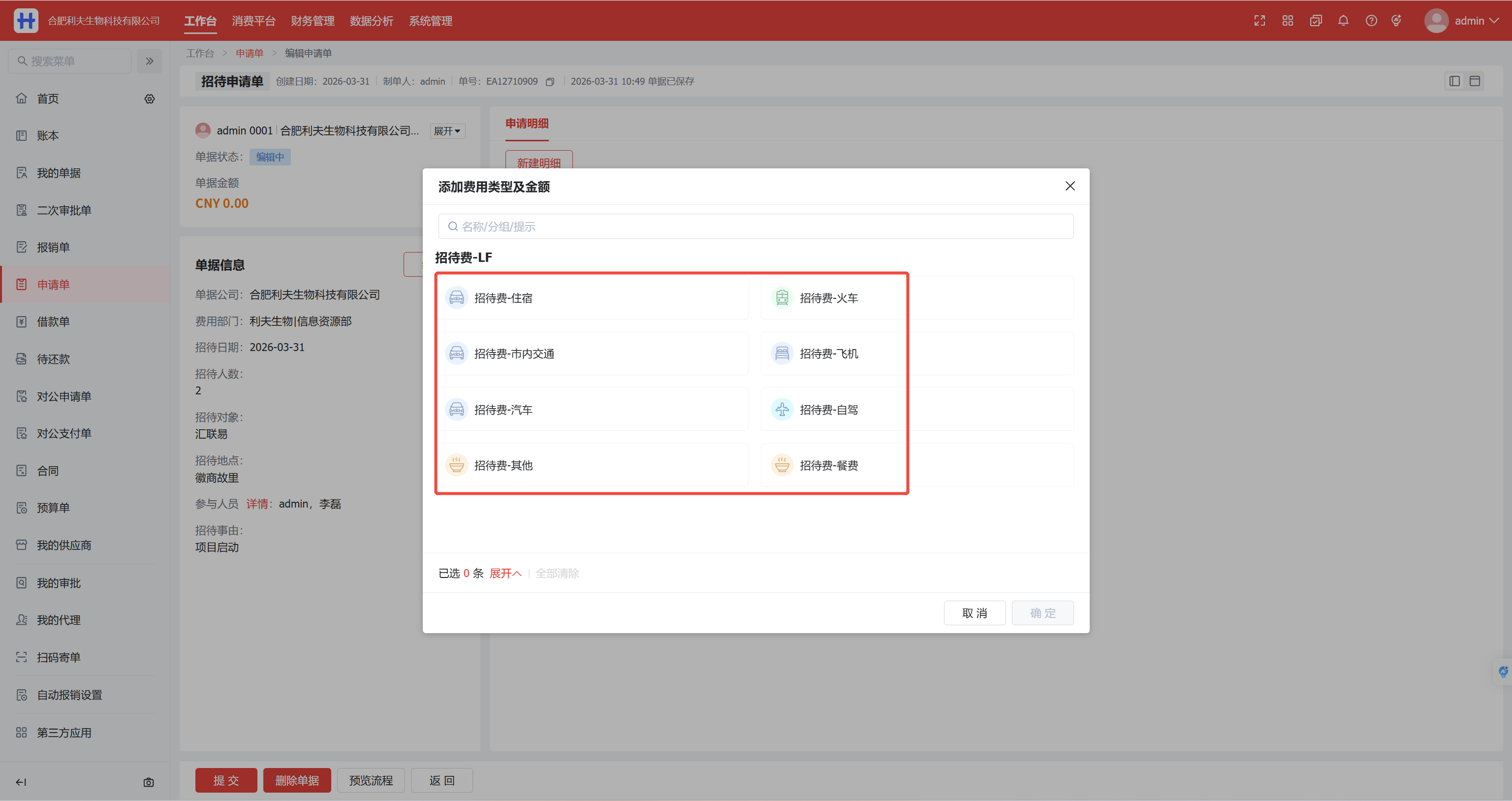Click the expense type search field
Screen dimensions: 1512x801
pyautogui.click(x=756, y=226)
